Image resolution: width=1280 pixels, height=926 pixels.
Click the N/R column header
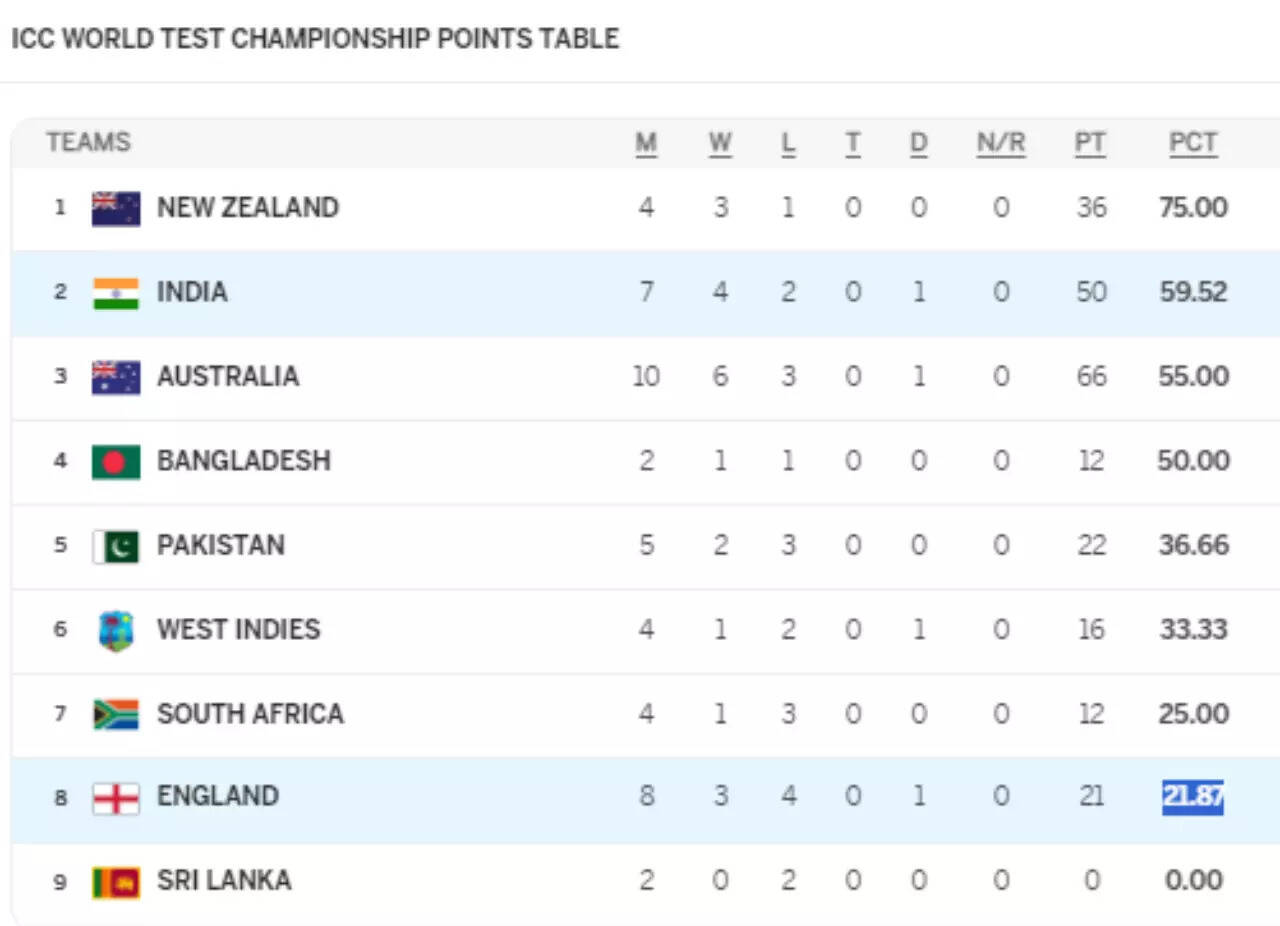point(1001,143)
